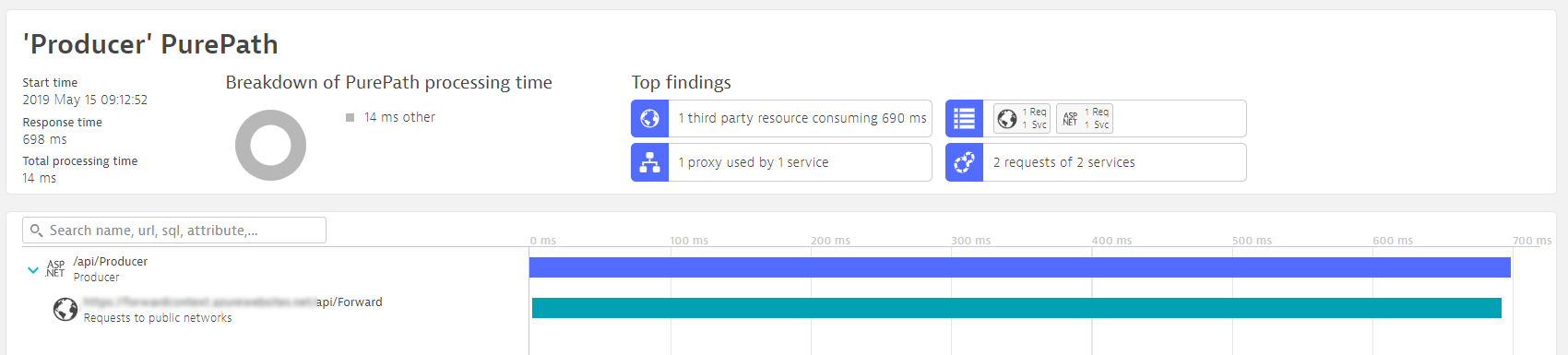The image size is (1568, 355).
Task: Click the globe icon beside api/Forward request
Action: click(65, 309)
